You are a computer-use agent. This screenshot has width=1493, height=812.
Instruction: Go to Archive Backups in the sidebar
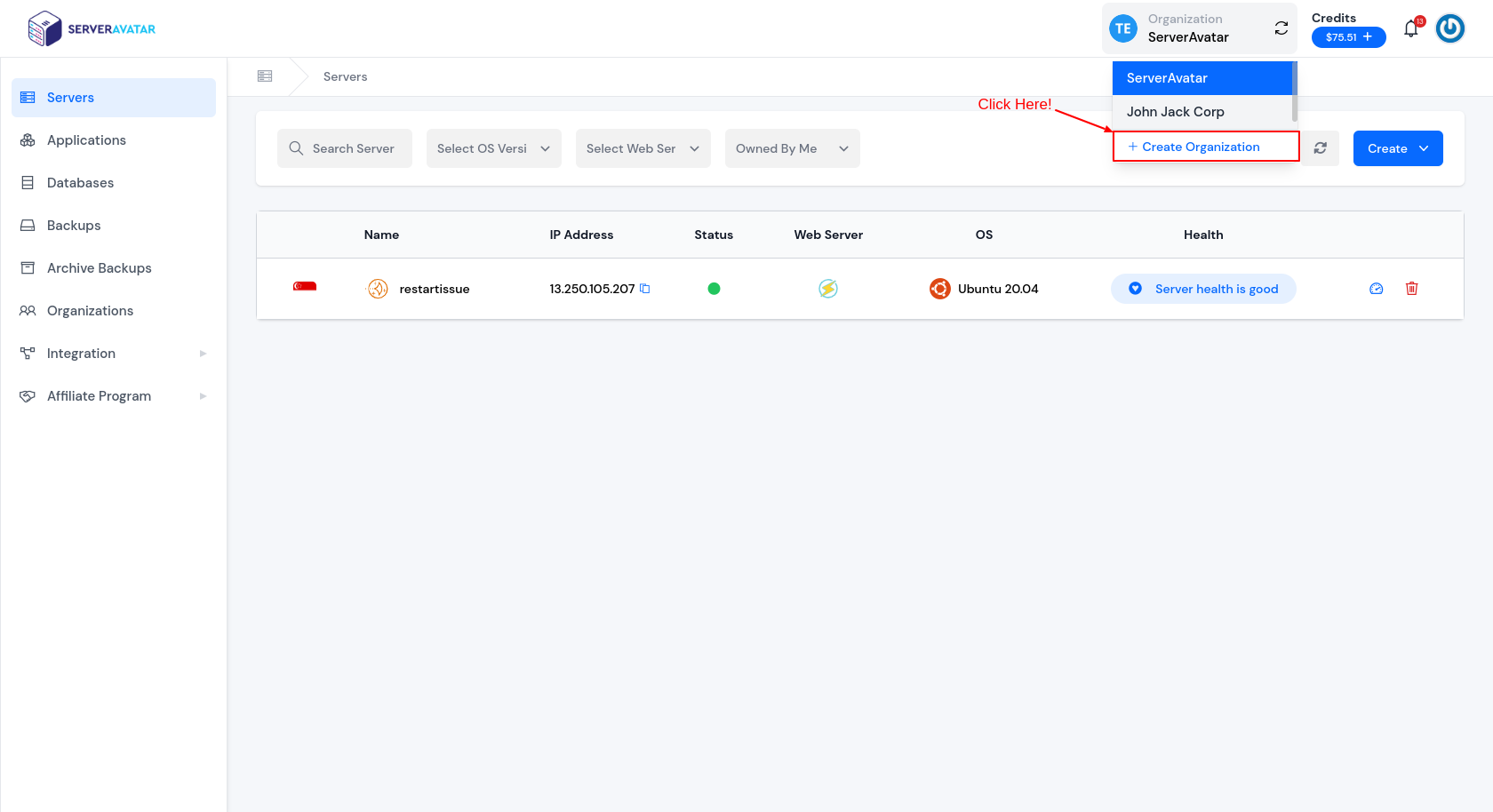tap(114, 268)
